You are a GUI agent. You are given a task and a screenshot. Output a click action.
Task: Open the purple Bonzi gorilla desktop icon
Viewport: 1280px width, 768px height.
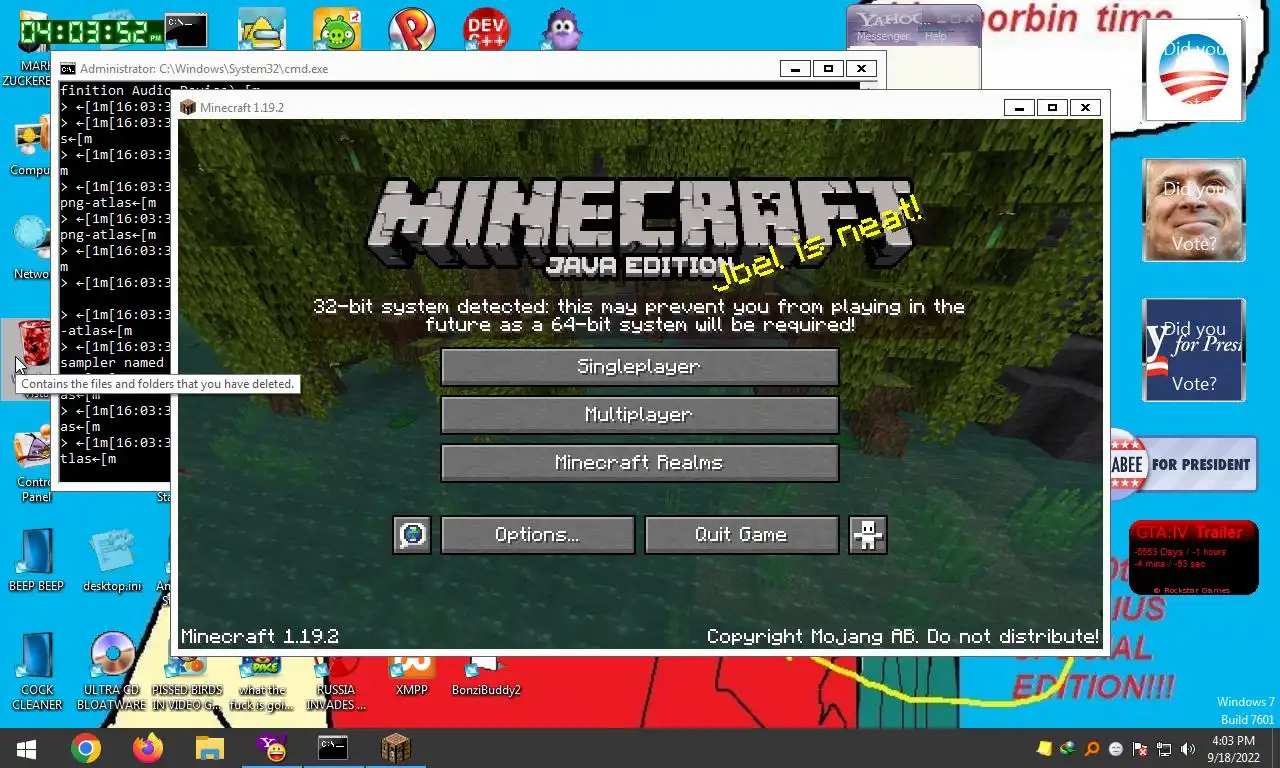562,30
